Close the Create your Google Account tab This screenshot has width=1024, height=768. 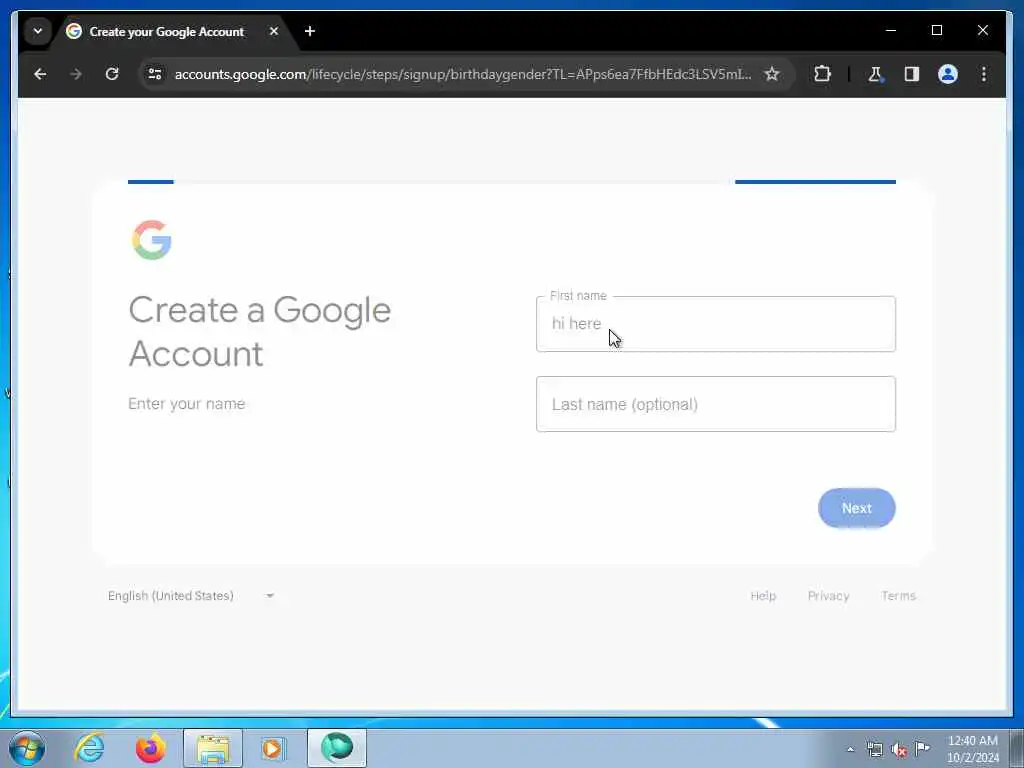274,31
